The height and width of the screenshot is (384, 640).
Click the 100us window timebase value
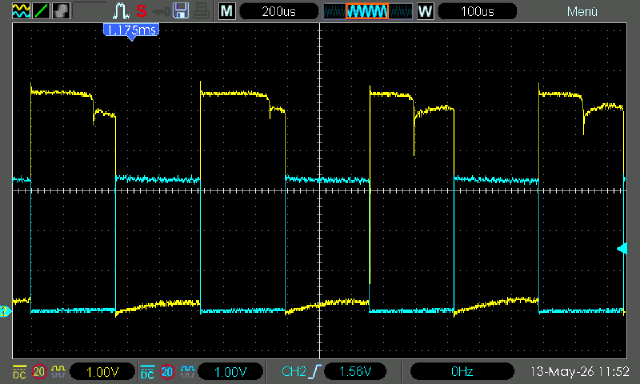pyautogui.click(x=477, y=11)
